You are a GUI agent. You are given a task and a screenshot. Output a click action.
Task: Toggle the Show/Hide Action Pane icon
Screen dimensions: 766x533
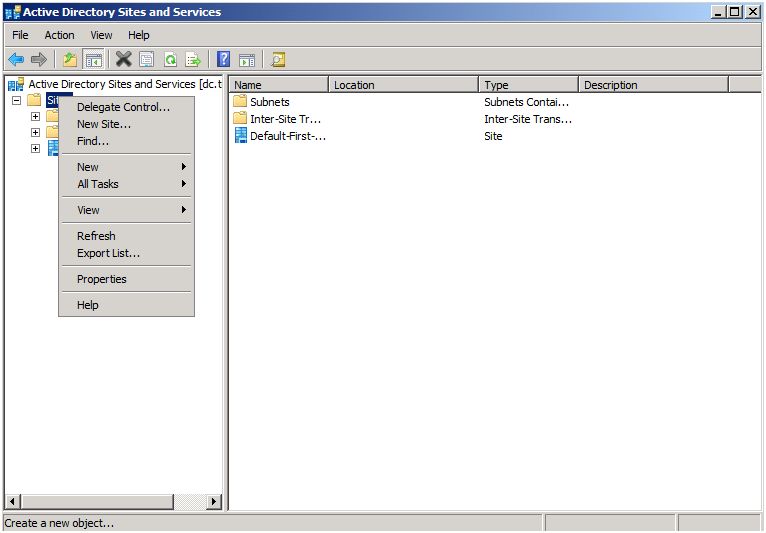247,60
